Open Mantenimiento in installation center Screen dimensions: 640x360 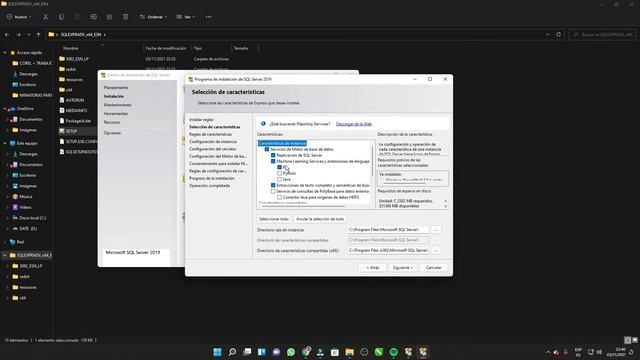(x=118, y=105)
